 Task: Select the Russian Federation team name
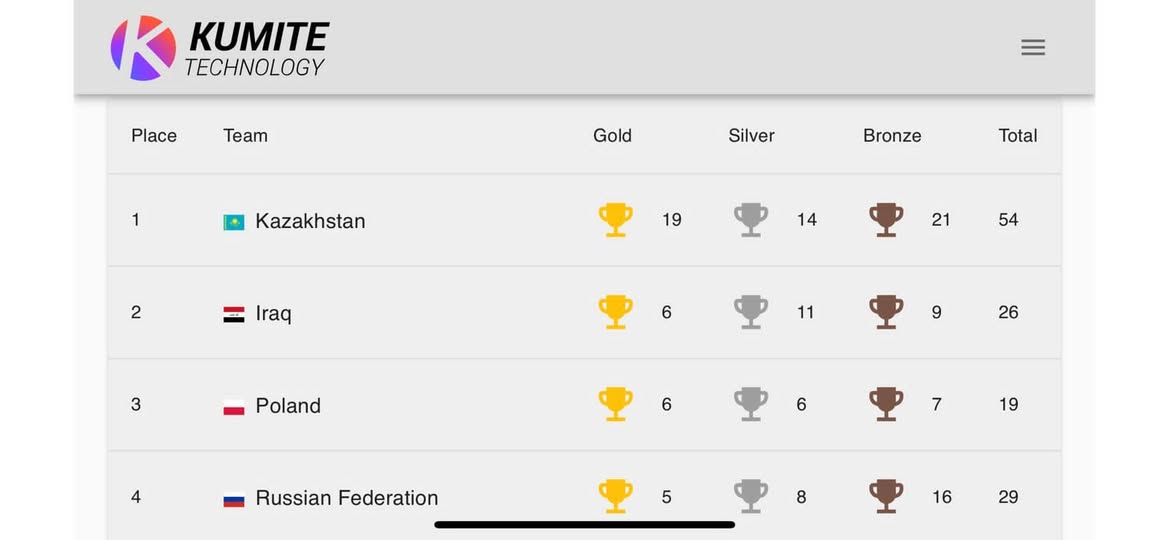click(x=346, y=498)
